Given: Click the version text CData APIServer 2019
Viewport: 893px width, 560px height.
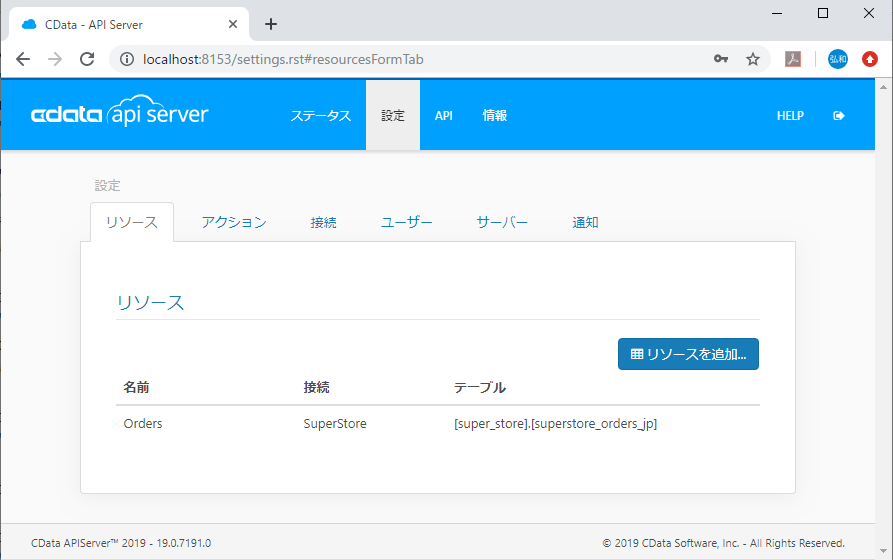Looking at the screenshot, I should (x=121, y=543).
